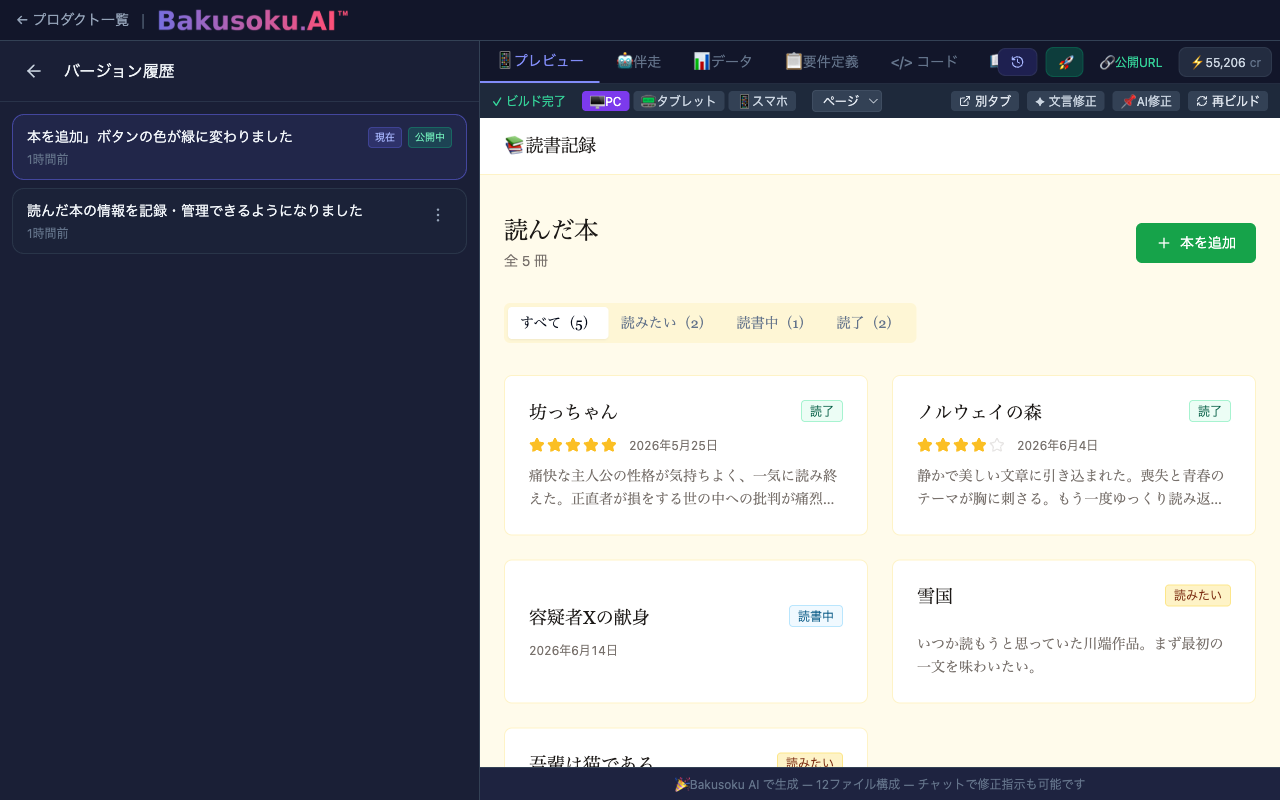Select the すべて（5） filter tab
The width and height of the screenshot is (1280, 800).
click(x=558, y=323)
